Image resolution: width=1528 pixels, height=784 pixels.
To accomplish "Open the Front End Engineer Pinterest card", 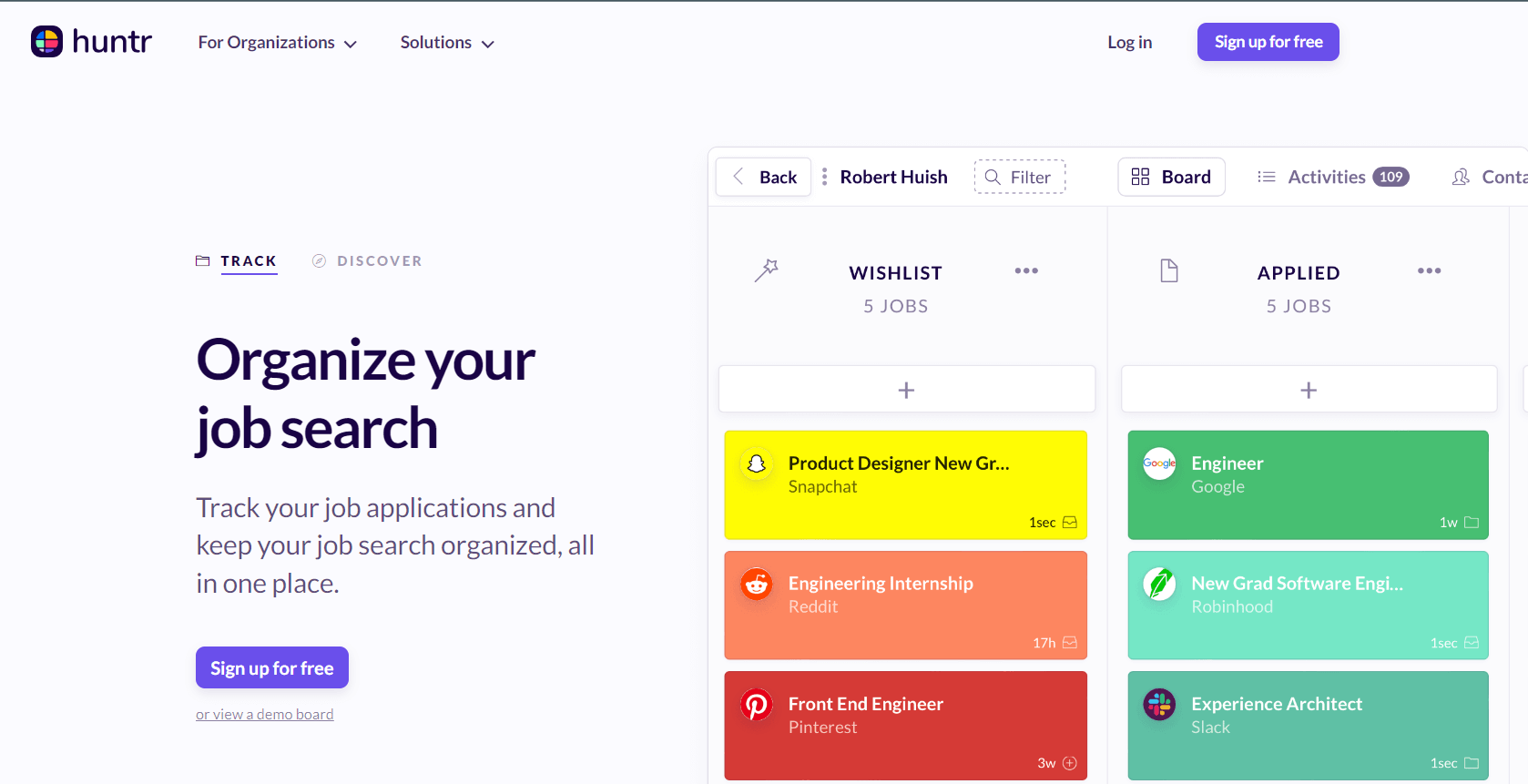I will tap(906, 726).
